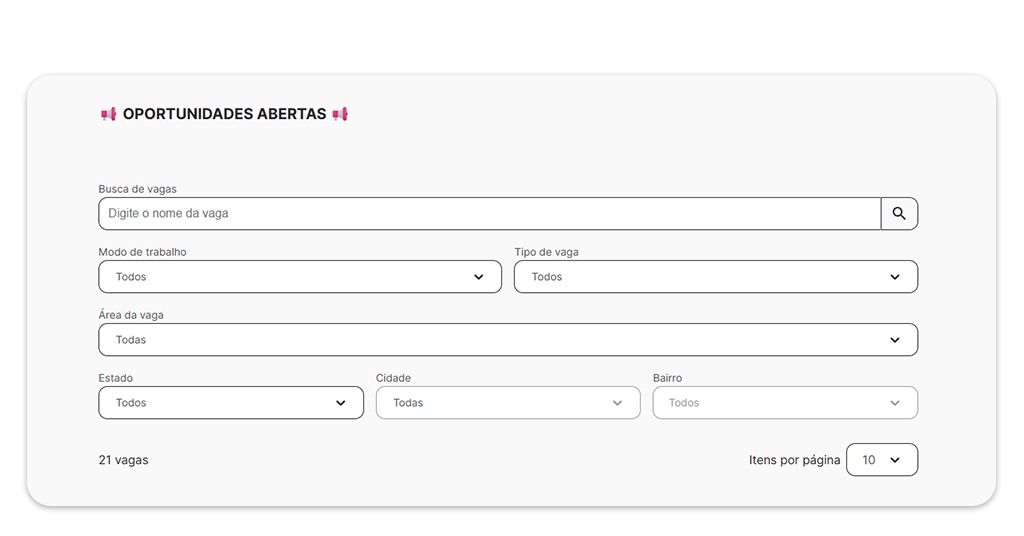Image resolution: width=1024 pixels, height=536 pixels.
Task: Click the magnifying glass search button
Action: [899, 213]
